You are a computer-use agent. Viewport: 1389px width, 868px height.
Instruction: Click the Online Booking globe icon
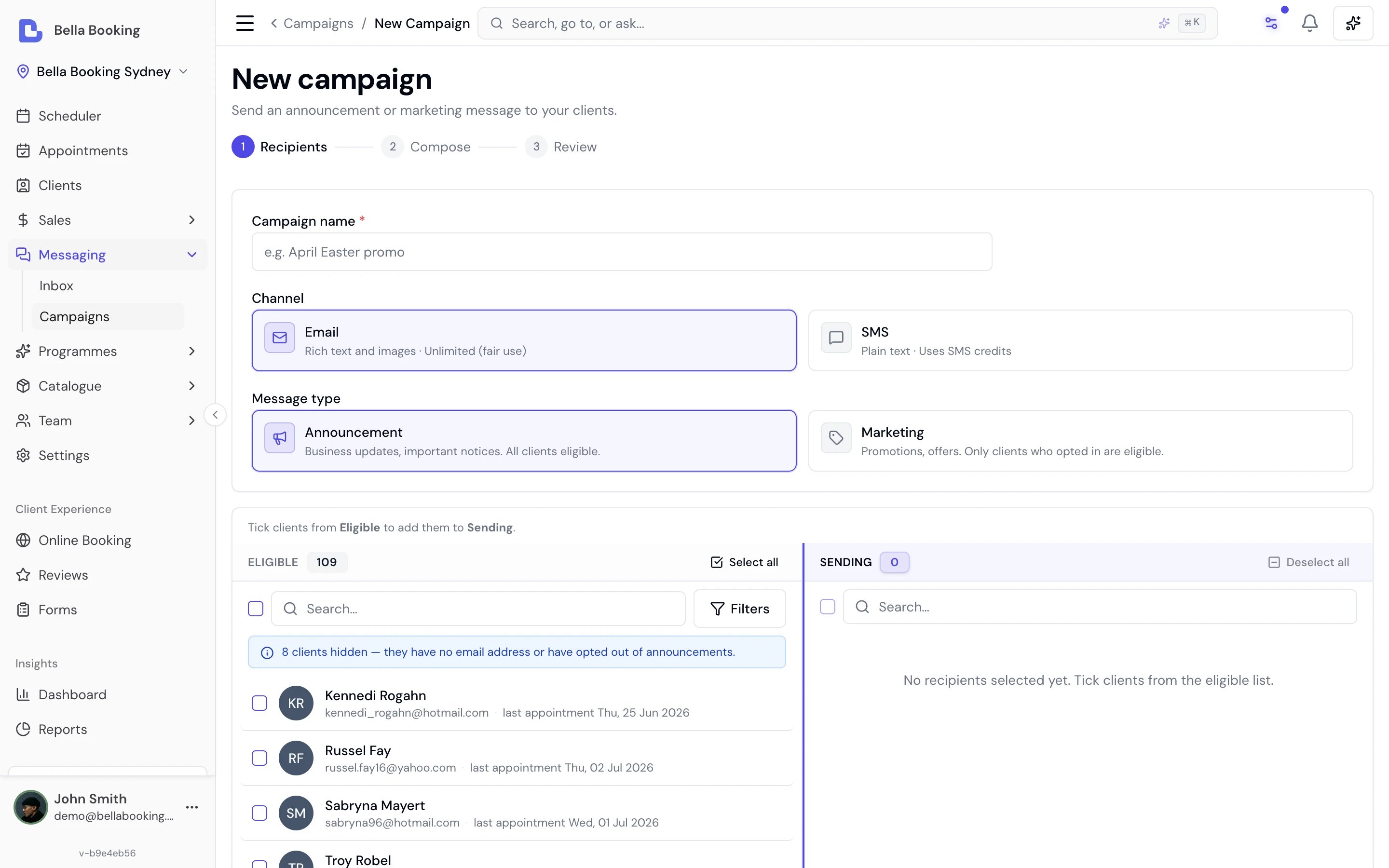23,540
